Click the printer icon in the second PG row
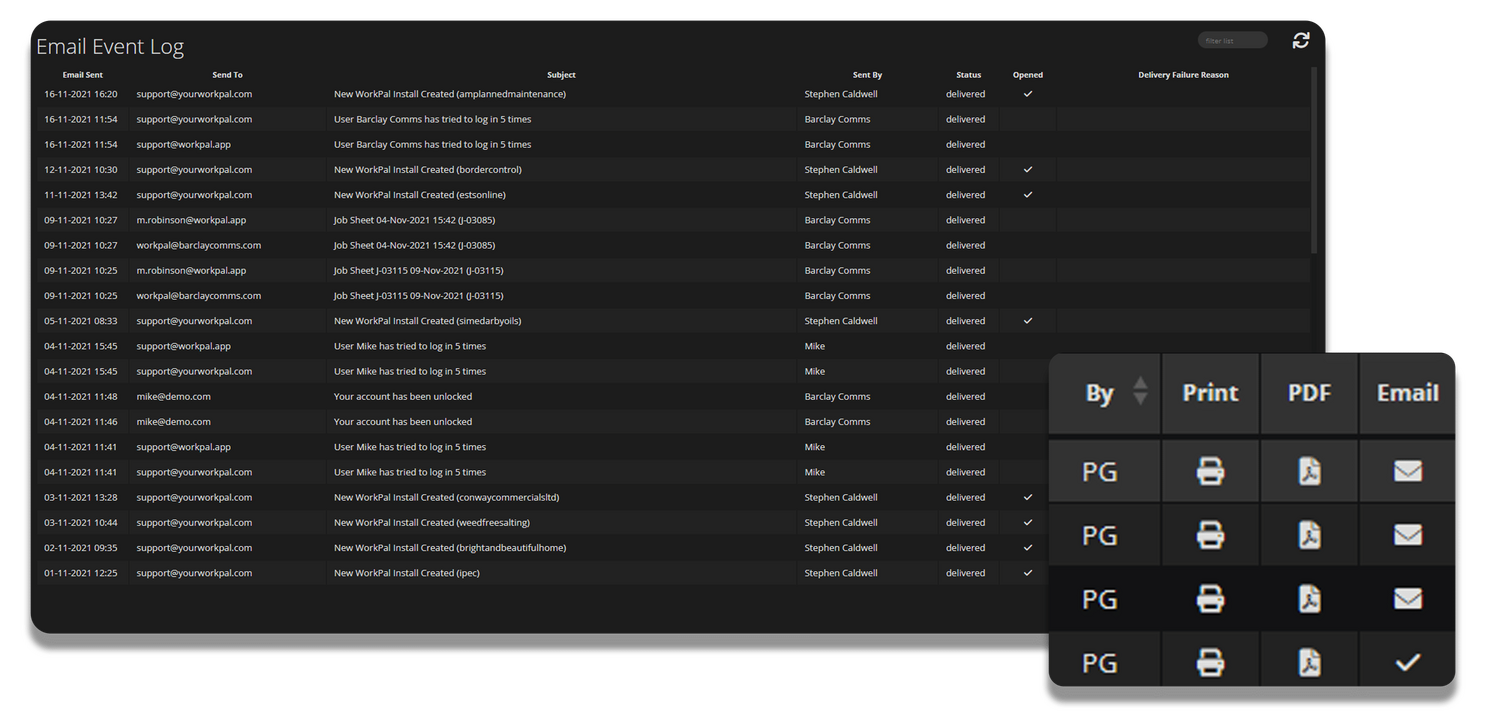This screenshot has width=1490, height=721. tap(1210, 534)
